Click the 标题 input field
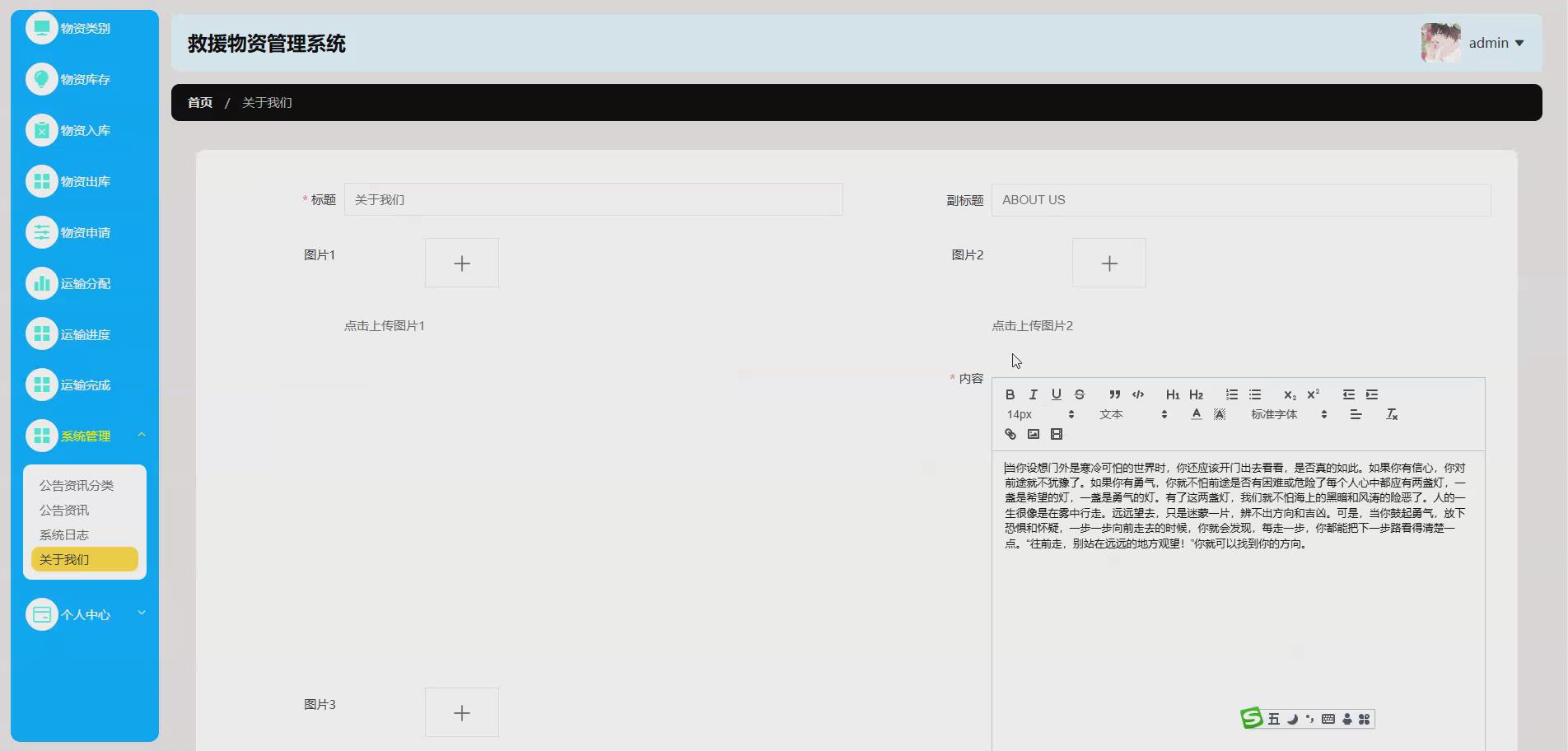 (593, 199)
